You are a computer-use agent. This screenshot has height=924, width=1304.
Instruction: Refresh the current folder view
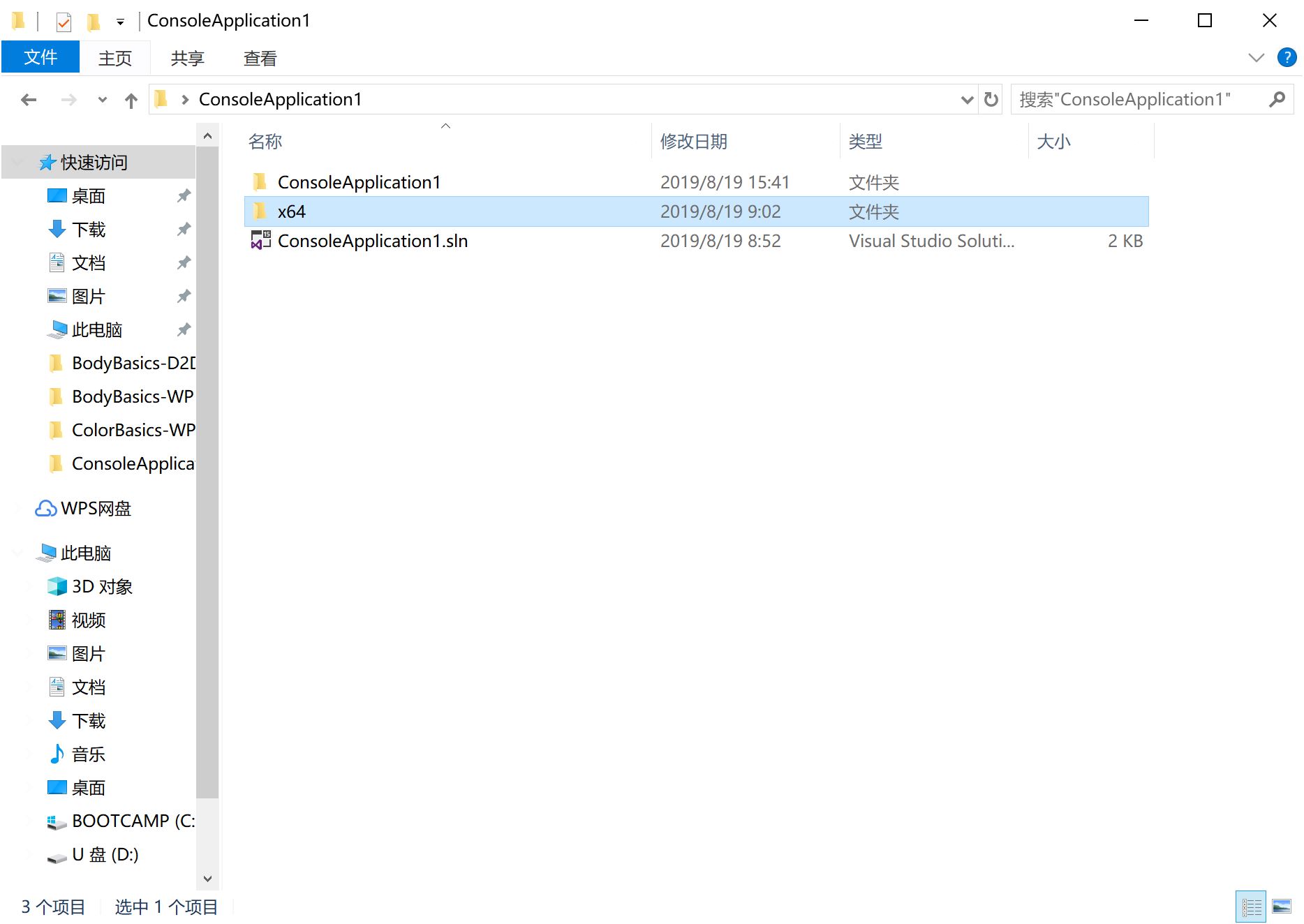click(x=991, y=100)
